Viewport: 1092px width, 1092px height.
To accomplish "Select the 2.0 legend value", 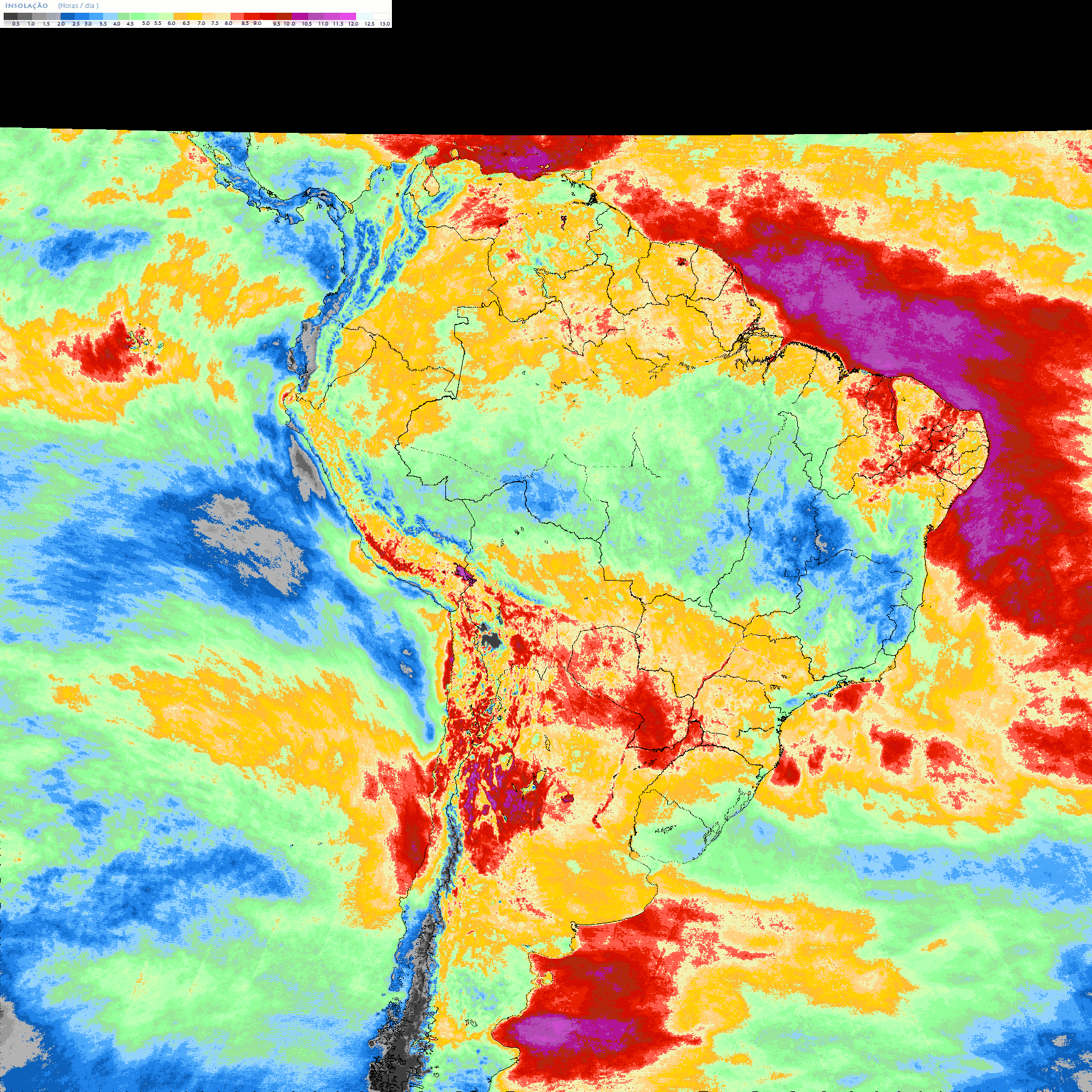I will [x=61, y=24].
